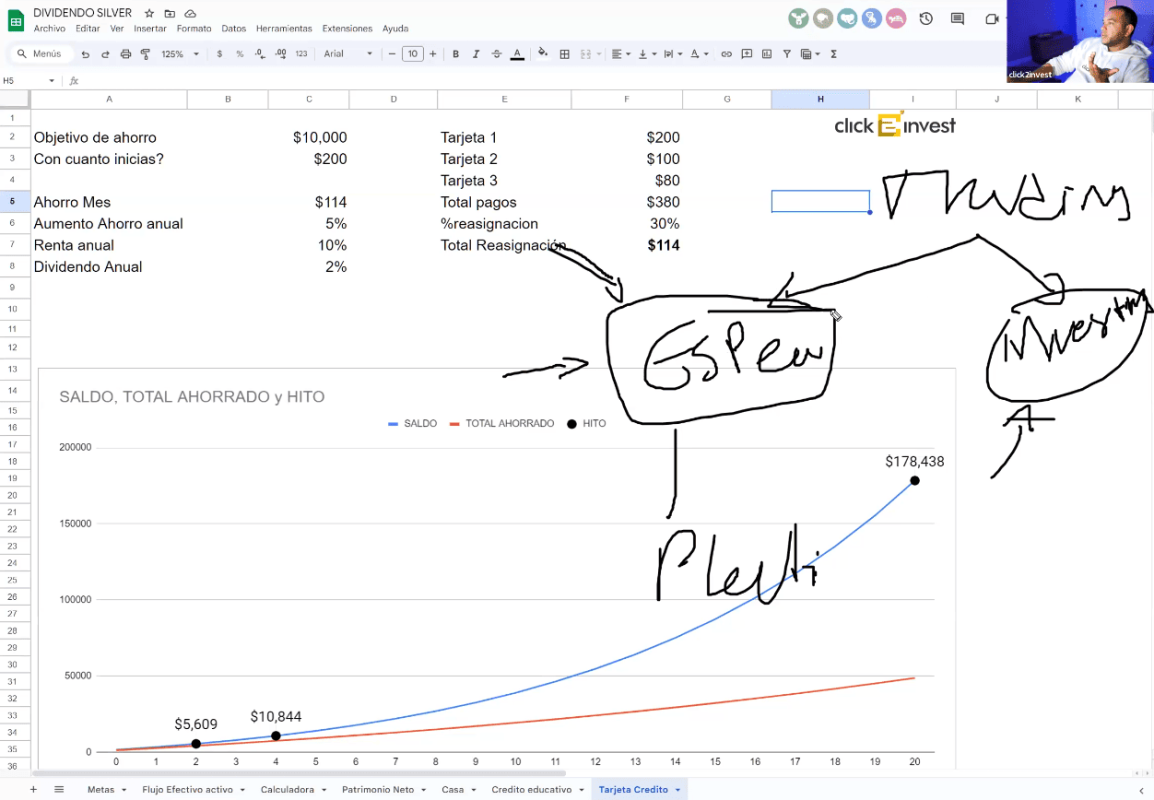Open the 125% zoom dropdown

point(180,54)
